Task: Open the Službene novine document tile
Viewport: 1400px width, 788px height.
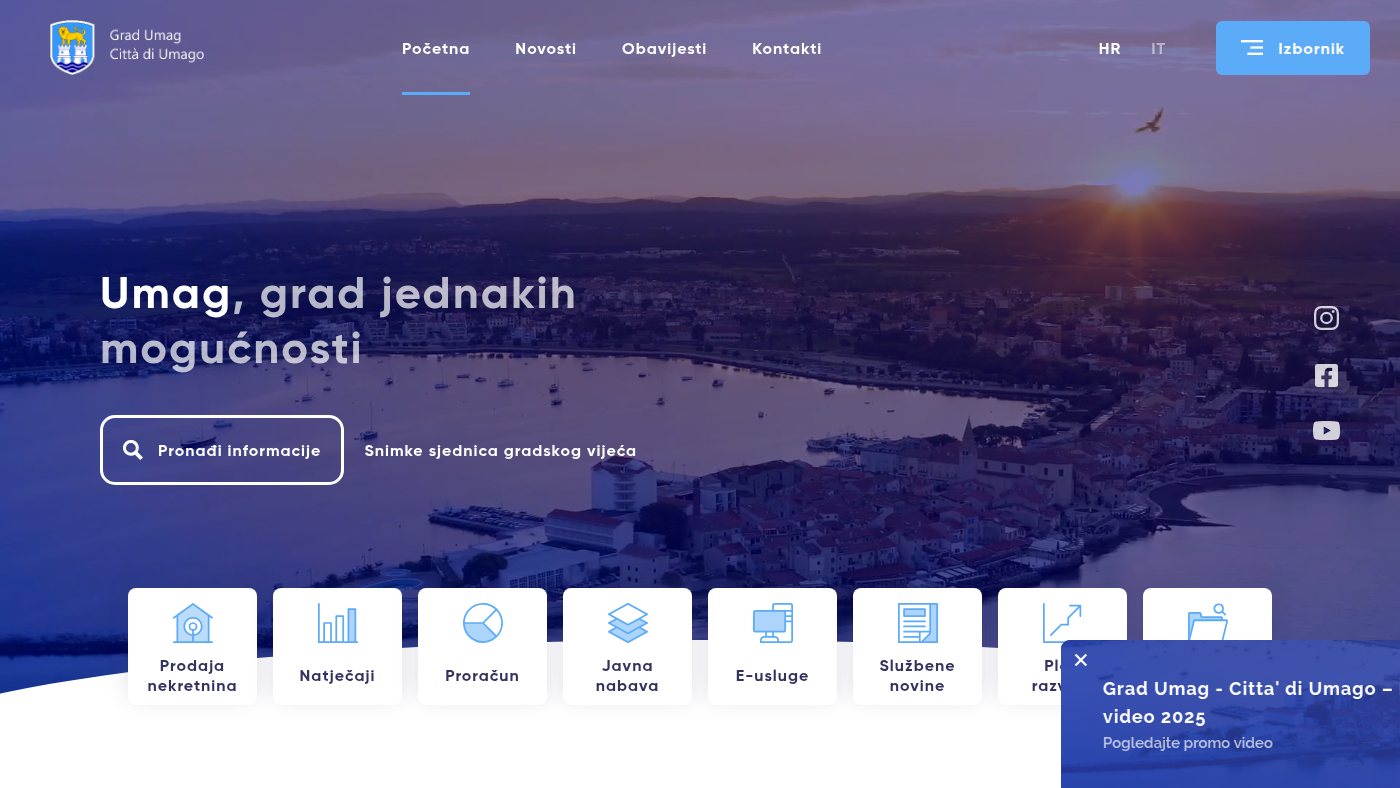Action: pyautogui.click(x=917, y=646)
